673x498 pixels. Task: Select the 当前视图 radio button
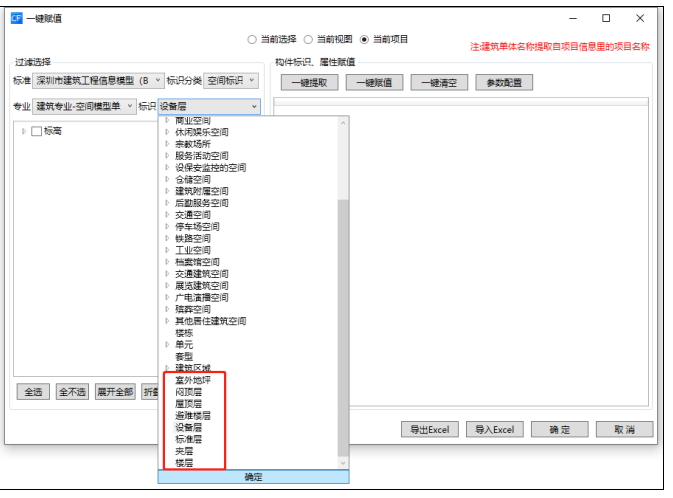tap(308, 39)
